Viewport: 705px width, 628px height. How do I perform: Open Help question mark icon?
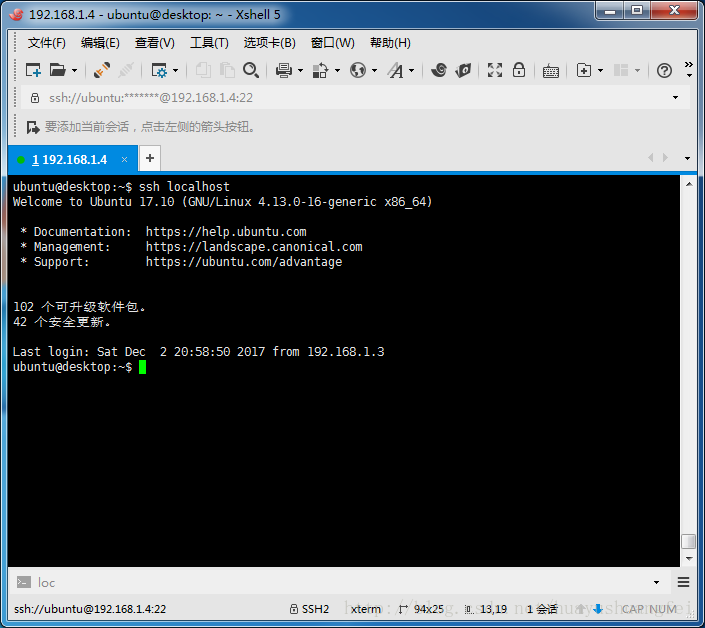click(664, 71)
